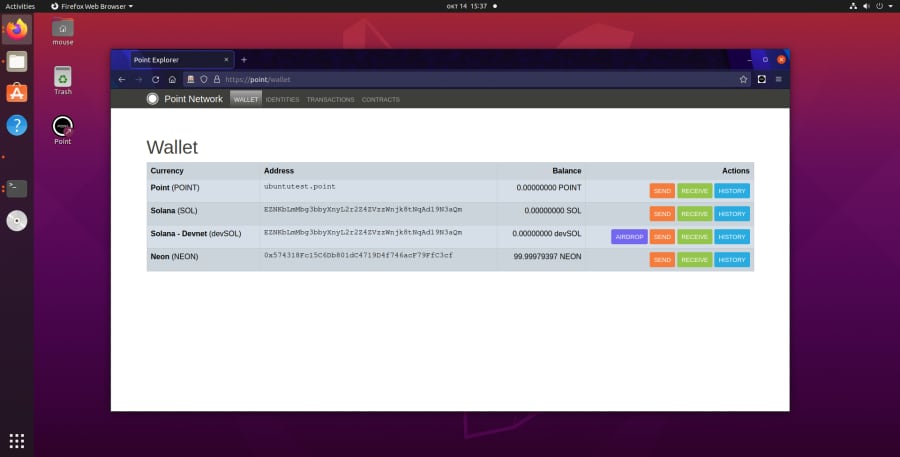Click the 0.00000000 POINT balance
The width and height of the screenshot is (900, 457).
(x=549, y=188)
